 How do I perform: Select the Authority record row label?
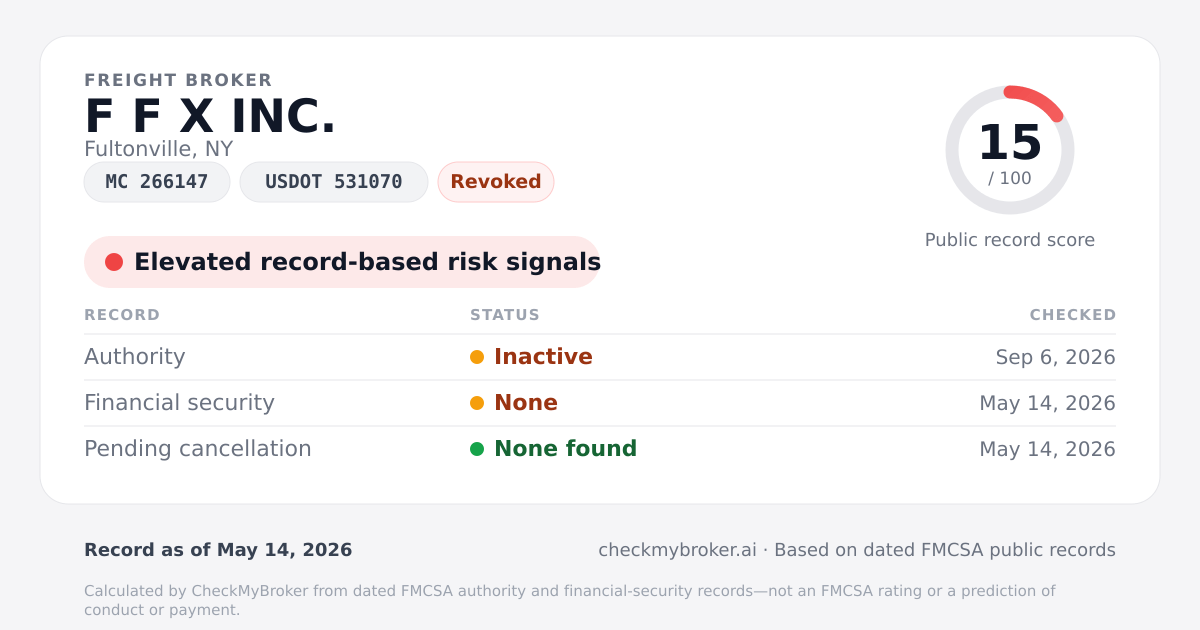[135, 357]
